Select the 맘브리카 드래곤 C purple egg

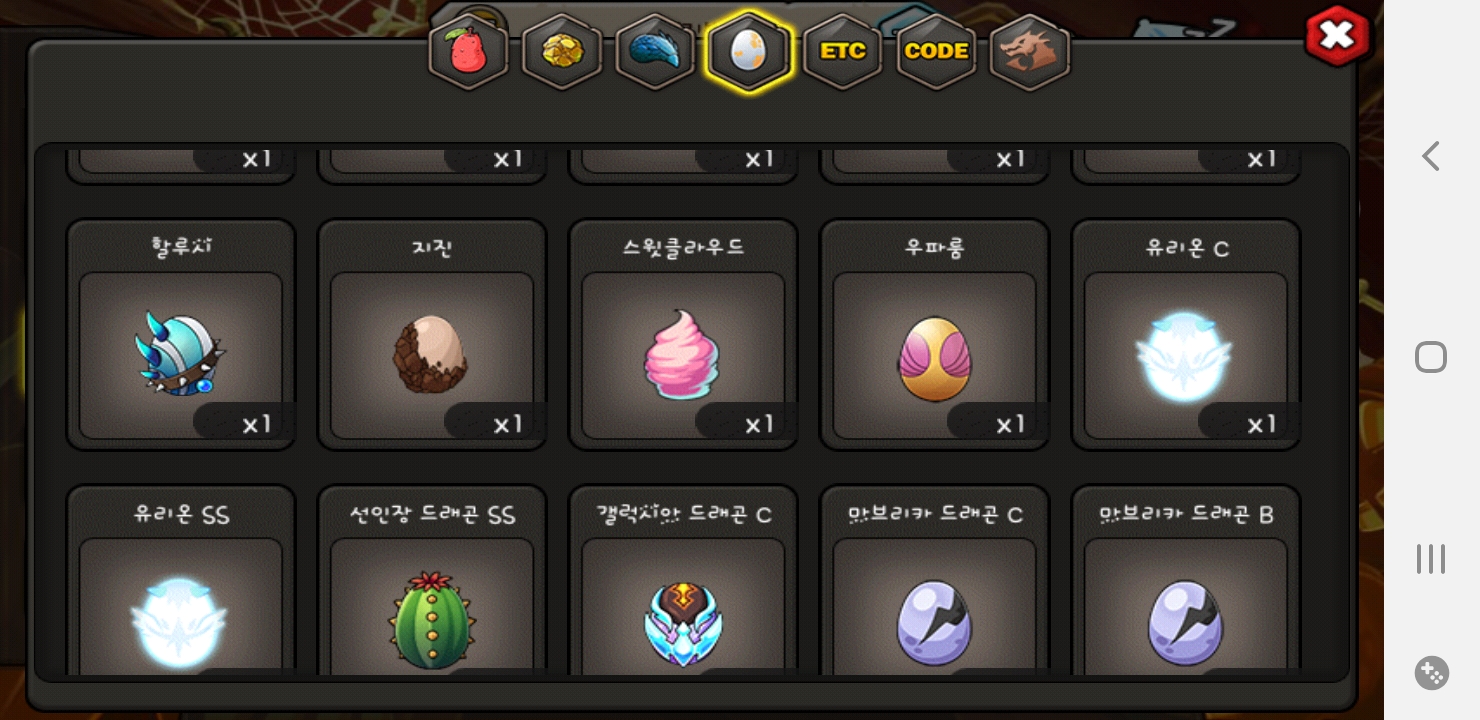tap(934, 580)
